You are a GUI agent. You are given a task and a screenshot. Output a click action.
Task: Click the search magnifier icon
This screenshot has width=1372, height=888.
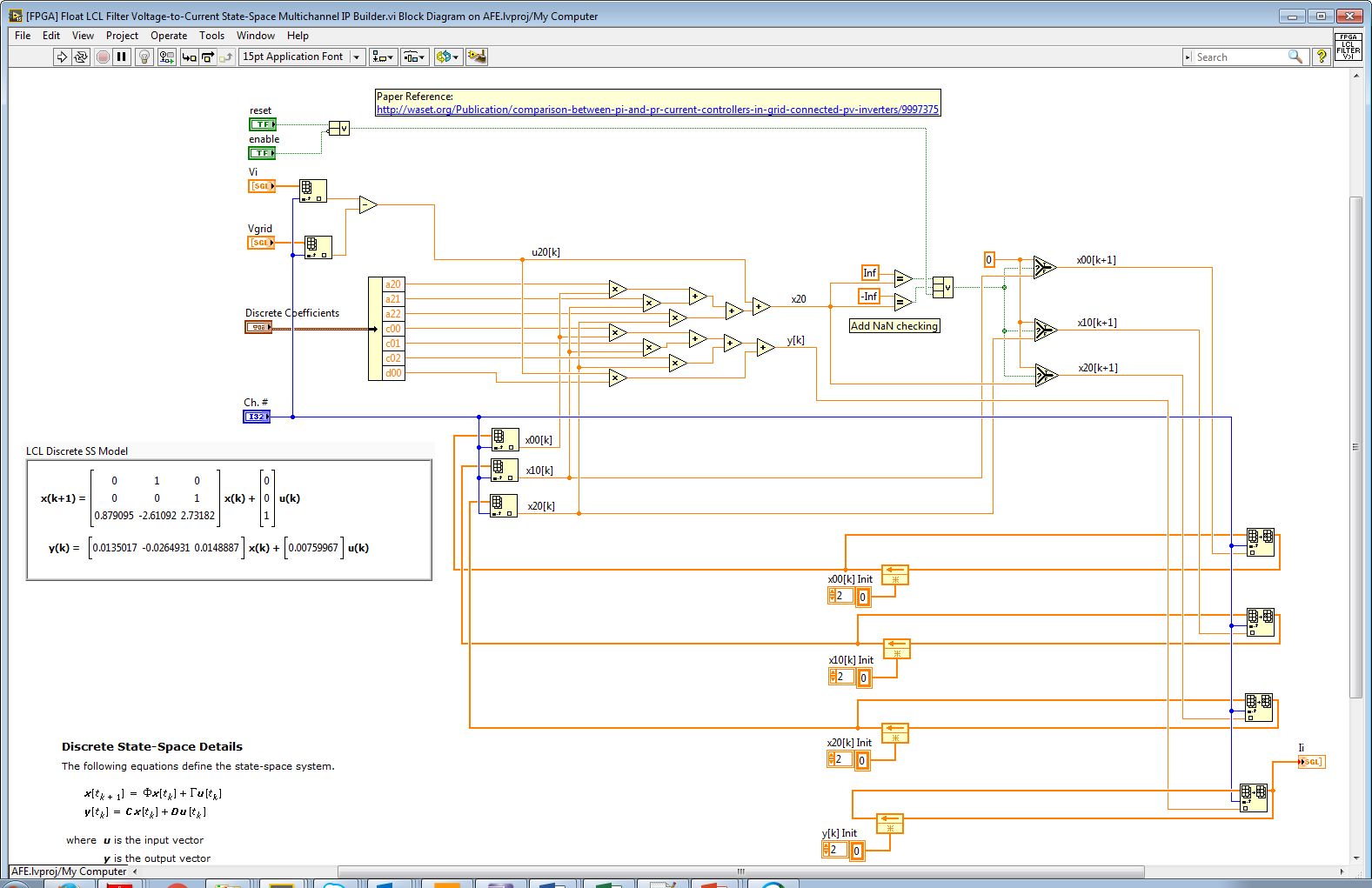coord(1295,57)
